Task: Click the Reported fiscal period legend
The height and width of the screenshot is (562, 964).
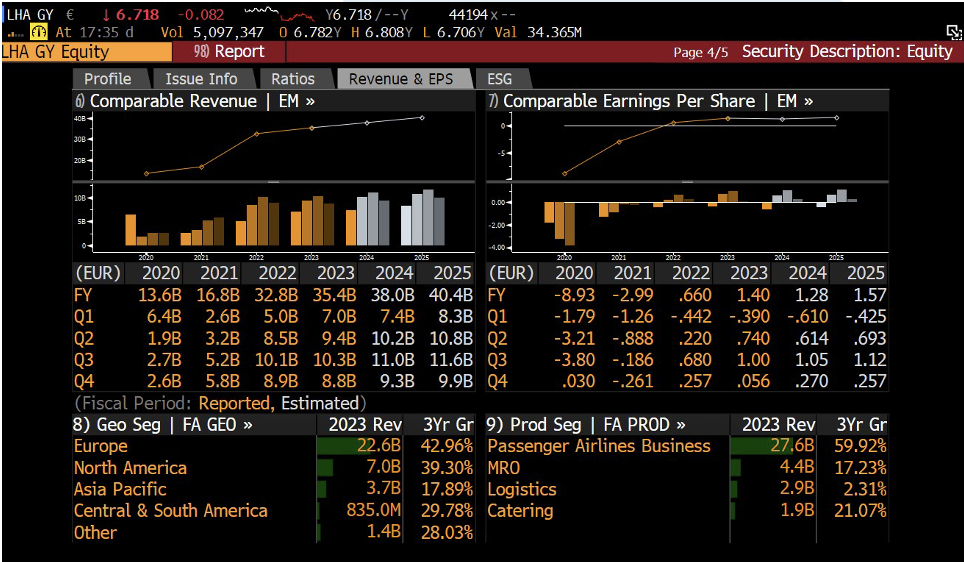Action: pos(234,403)
